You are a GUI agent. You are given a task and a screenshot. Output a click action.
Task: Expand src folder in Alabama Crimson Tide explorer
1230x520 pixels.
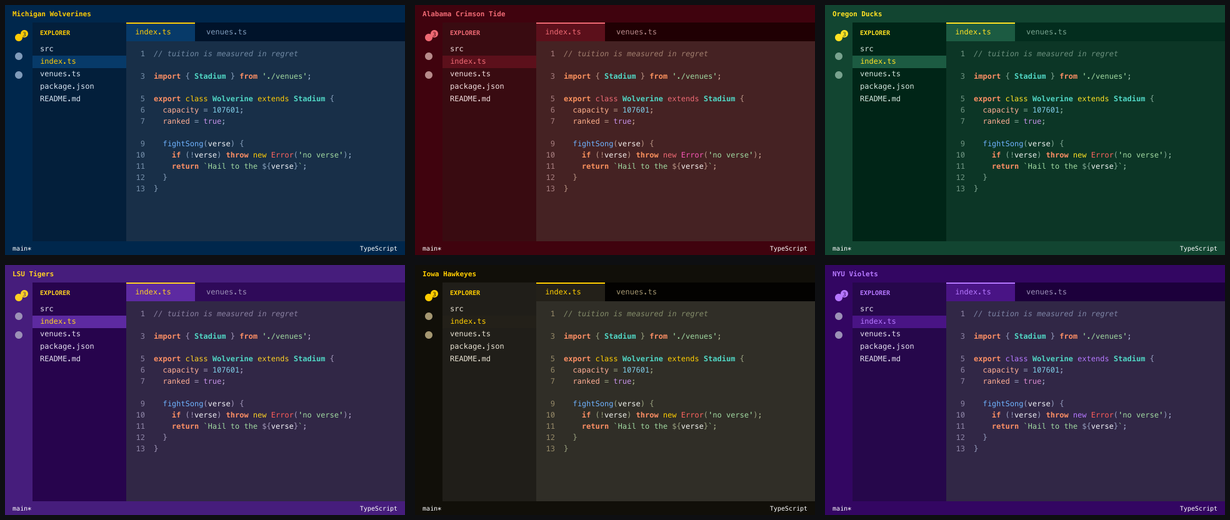tap(489, 49)
